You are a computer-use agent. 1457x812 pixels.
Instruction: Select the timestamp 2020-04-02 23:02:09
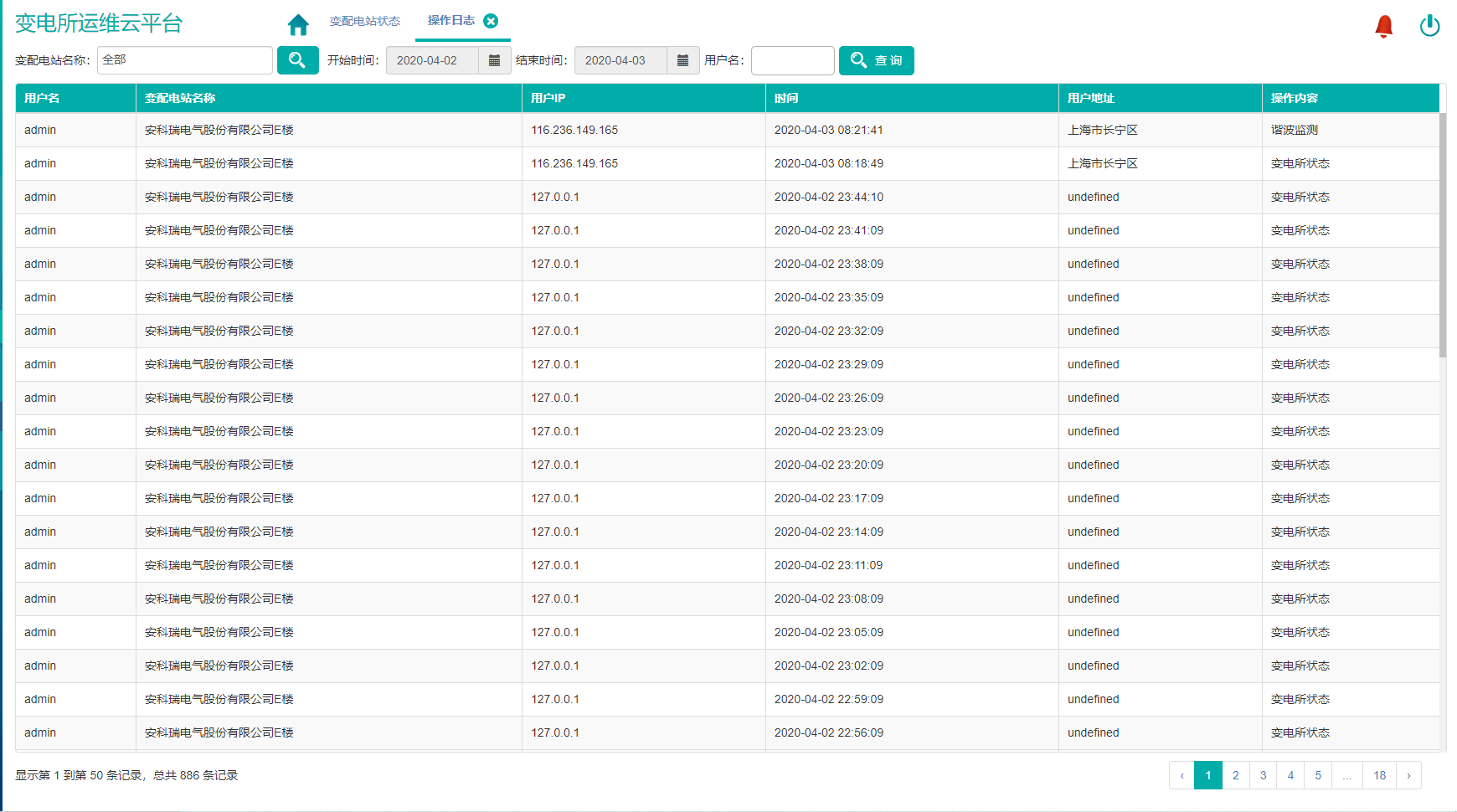pyautogui.click(x=829, y=666)
